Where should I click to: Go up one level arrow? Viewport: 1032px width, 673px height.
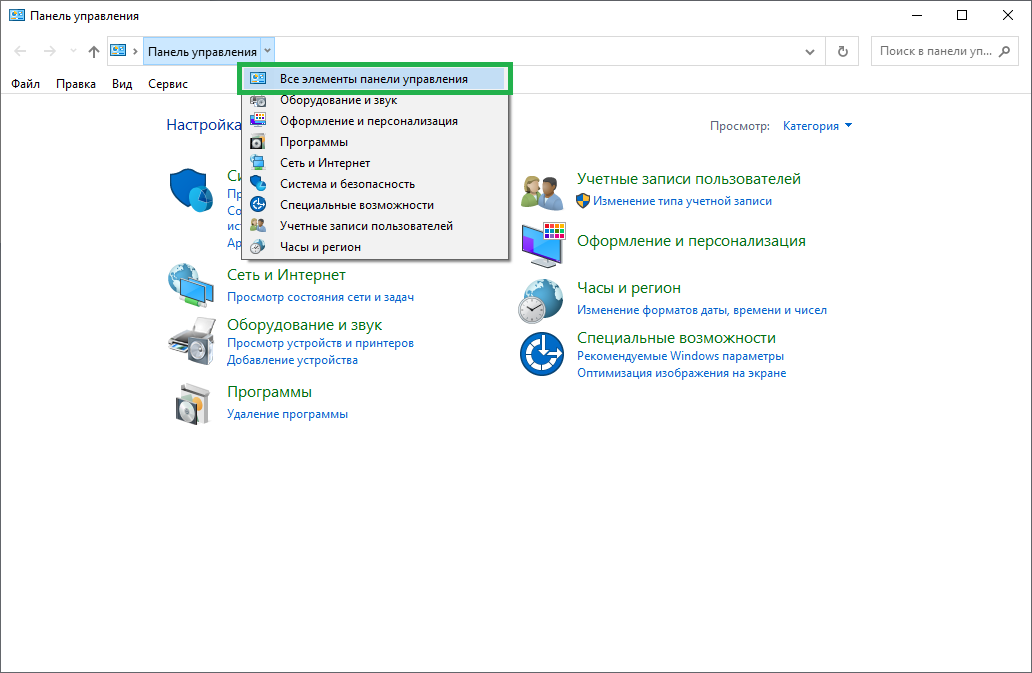coord(93,51)
